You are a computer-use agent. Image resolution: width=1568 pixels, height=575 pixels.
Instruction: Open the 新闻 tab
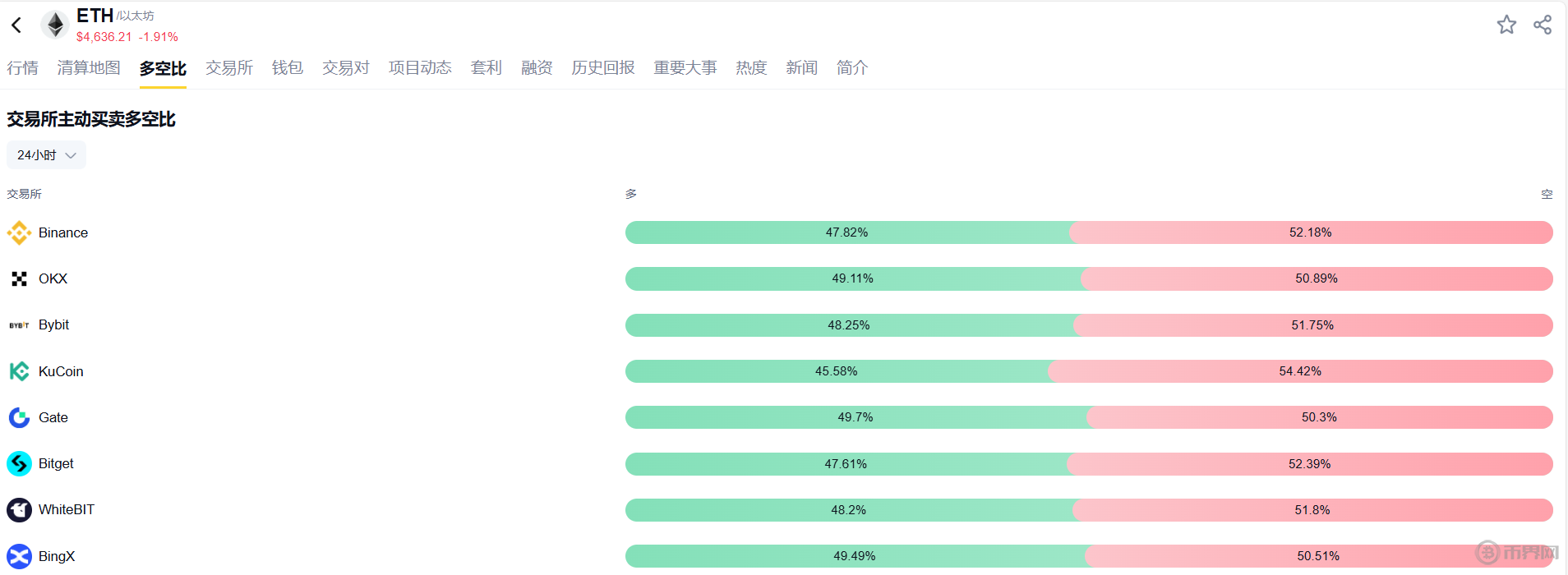pyautogui.click(x=801, y=68)
